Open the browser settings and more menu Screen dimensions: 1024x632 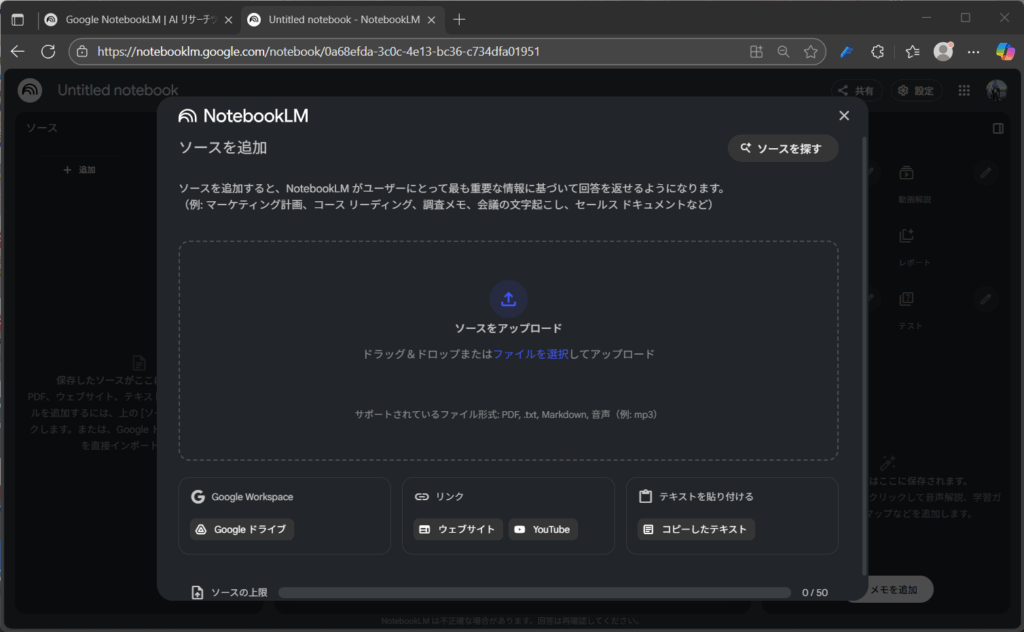tap(974, 51)
